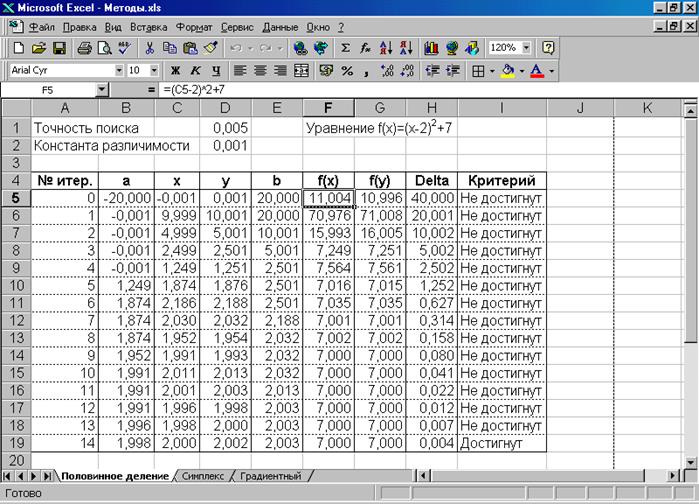Image resolution: width=699 pixels, height=504 pixels.
Task: Click Merge and Center button
Action: pyautogui.click(x=301, y=70)
